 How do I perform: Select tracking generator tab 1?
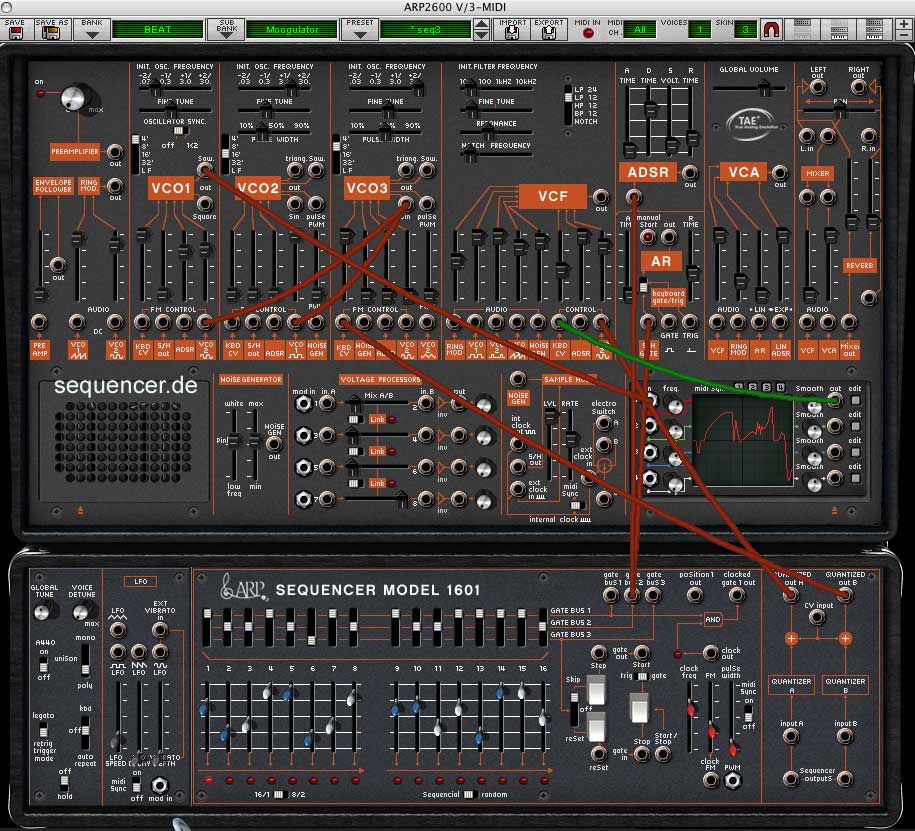click(739, 387)
